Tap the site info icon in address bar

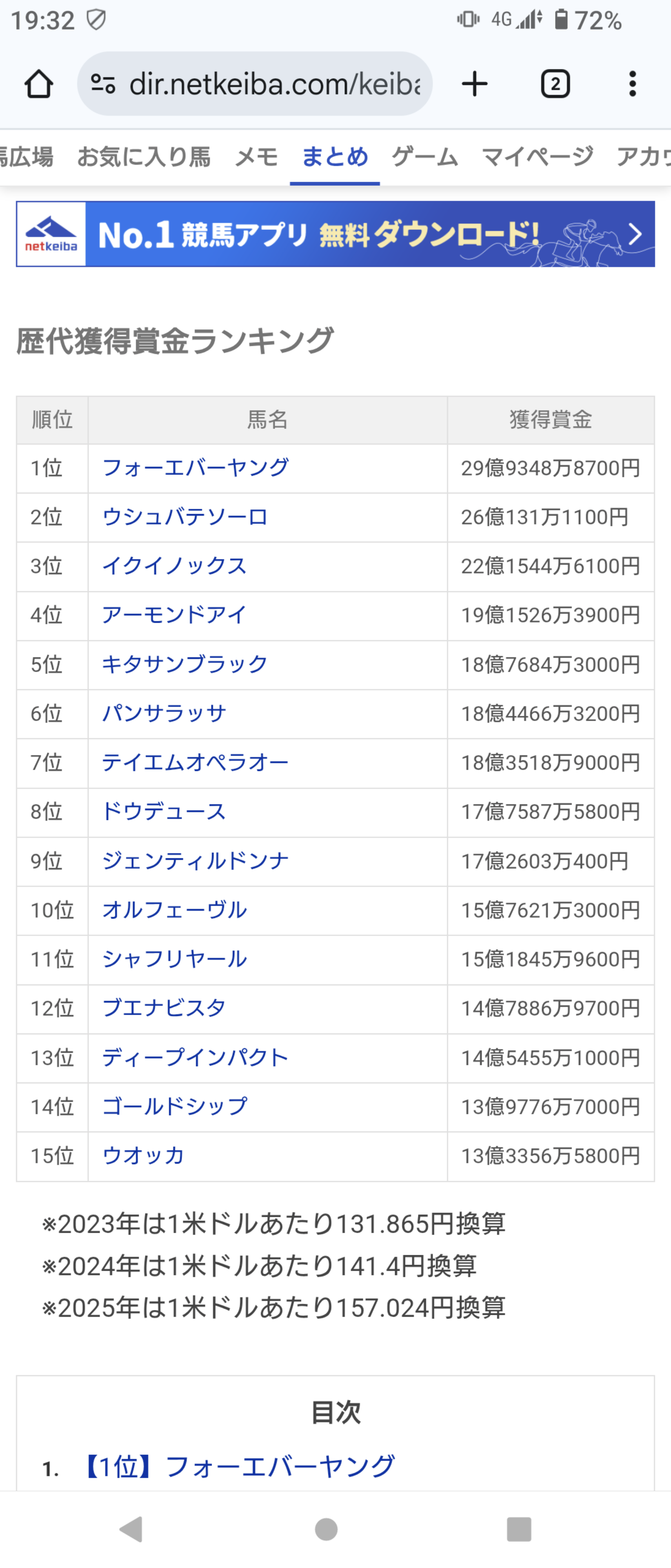(x=103, y=84)
